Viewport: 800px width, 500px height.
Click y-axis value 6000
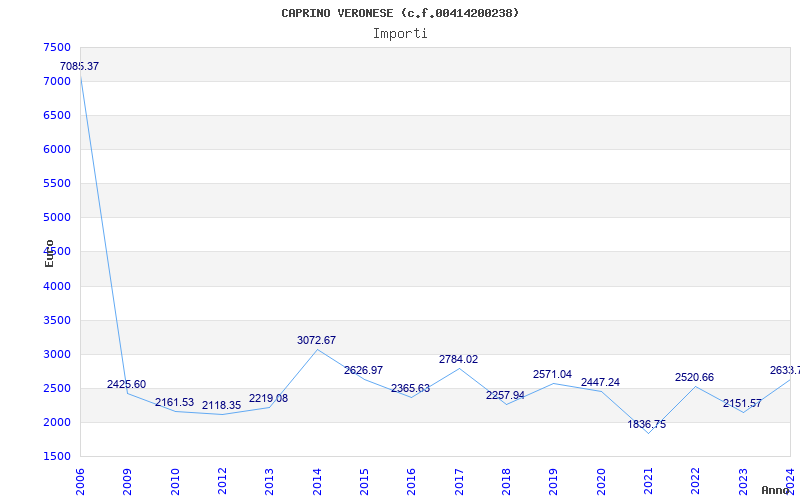pos(57,149)
